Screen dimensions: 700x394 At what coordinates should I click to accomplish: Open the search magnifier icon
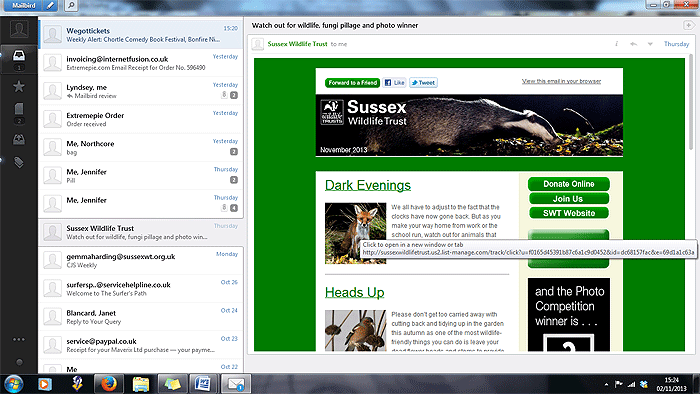pos(71,5)
